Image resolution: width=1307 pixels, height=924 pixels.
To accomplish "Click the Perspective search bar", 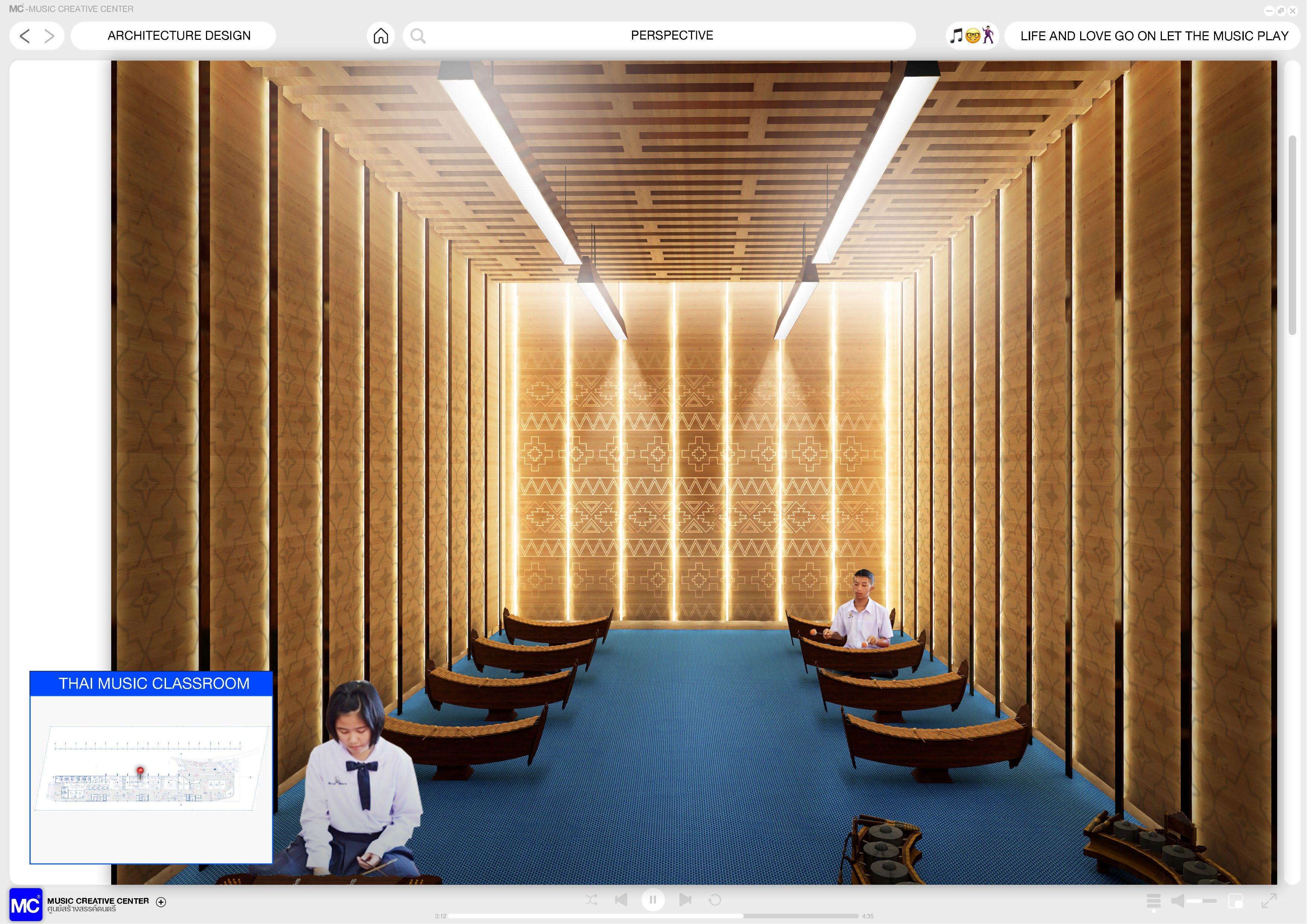I will [x=671, y=36].
